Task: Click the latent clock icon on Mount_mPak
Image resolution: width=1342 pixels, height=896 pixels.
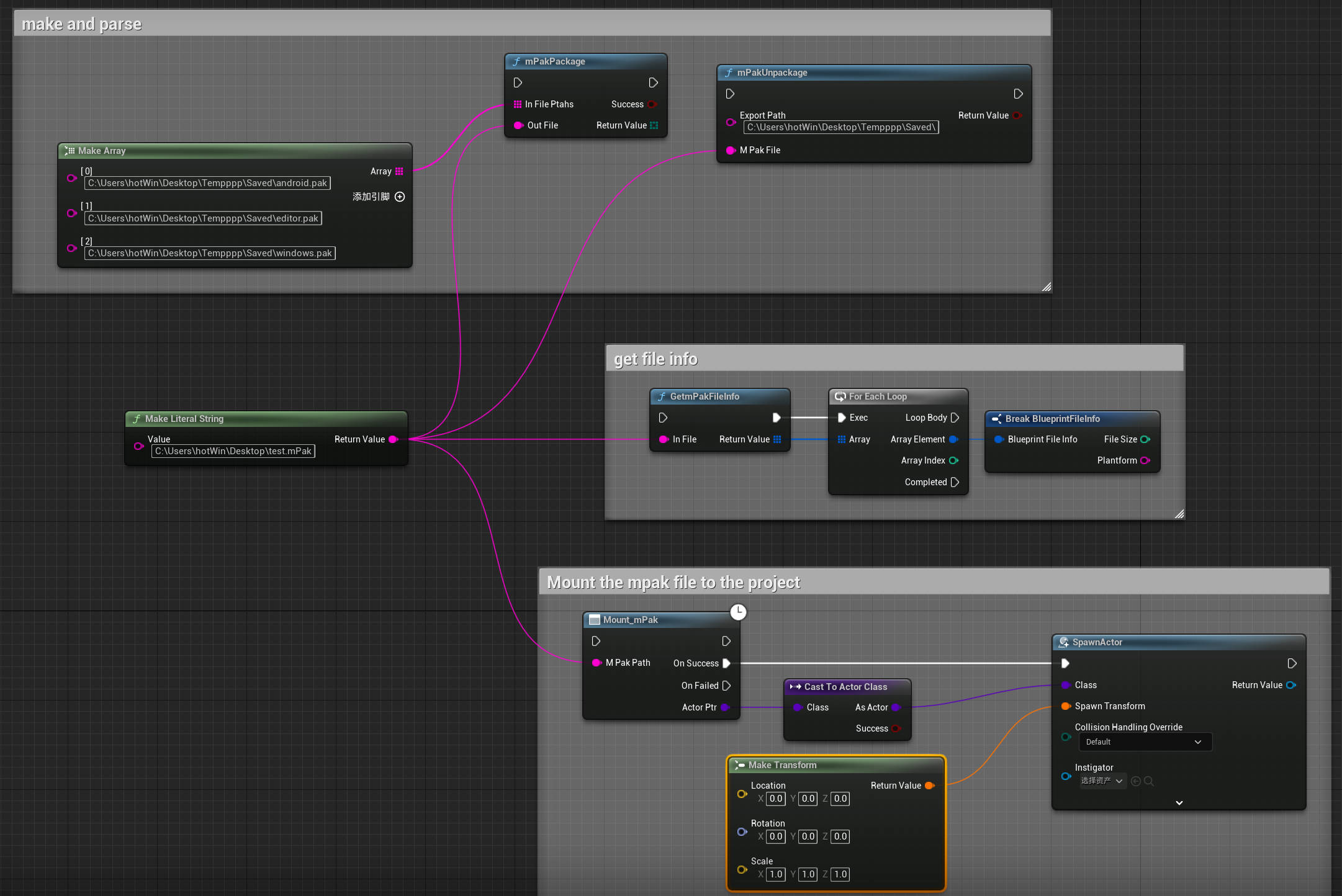Action: pyautogui.click(x=738, y=612)
